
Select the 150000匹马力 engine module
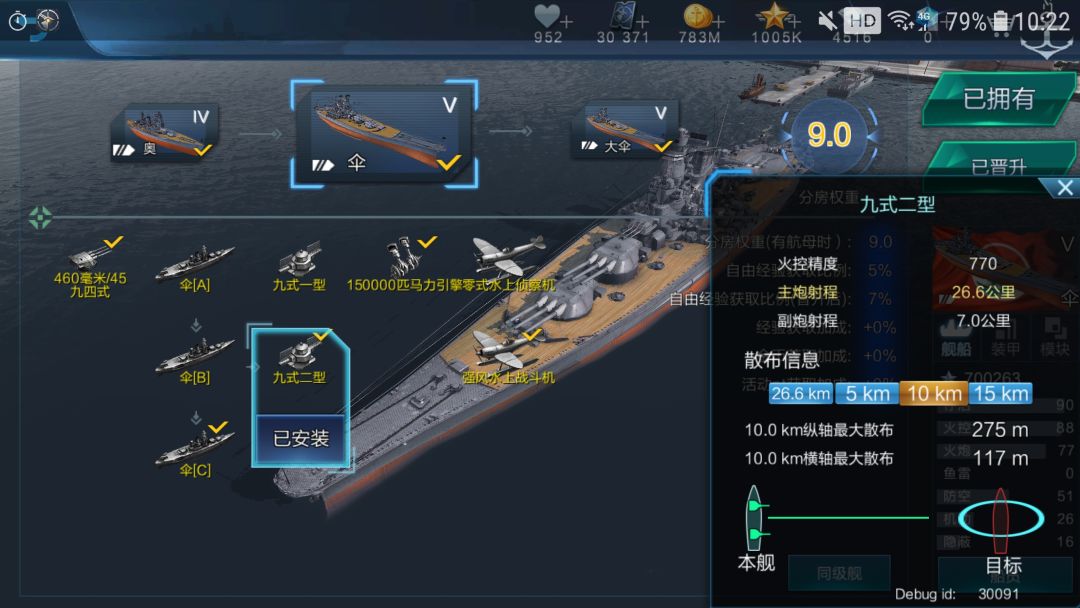405,266
